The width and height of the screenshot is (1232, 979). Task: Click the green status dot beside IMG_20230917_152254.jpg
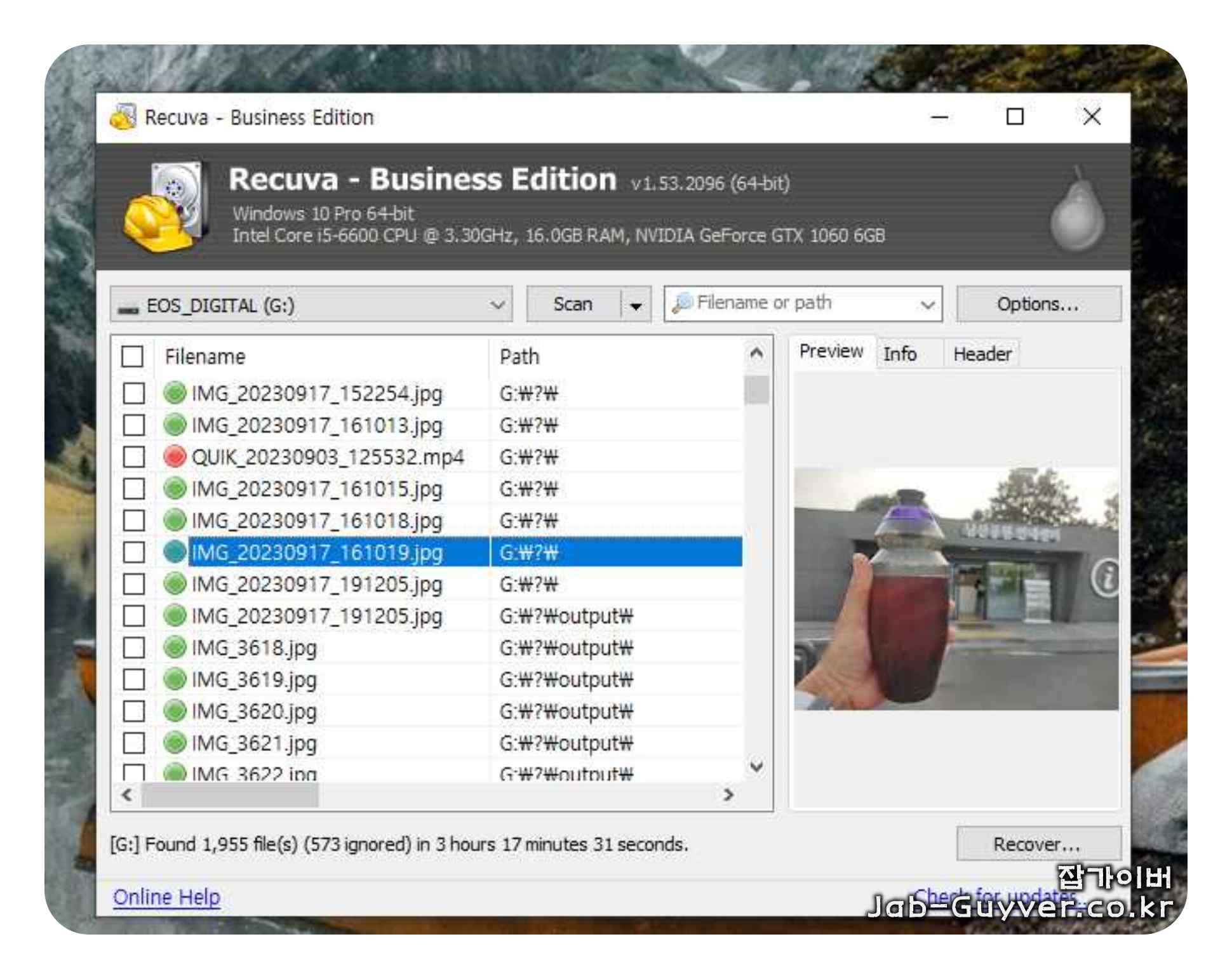coord(174,393)
